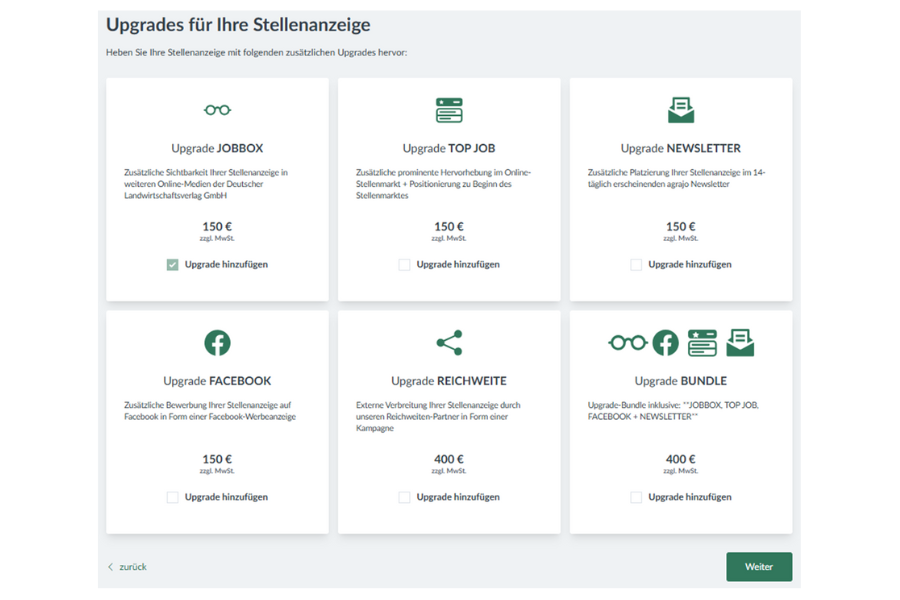The height and width of the screenshot is (600, 900).
Task: Click the 'Upgrade JOBBOX' title
Action: [x=217, y=148]
